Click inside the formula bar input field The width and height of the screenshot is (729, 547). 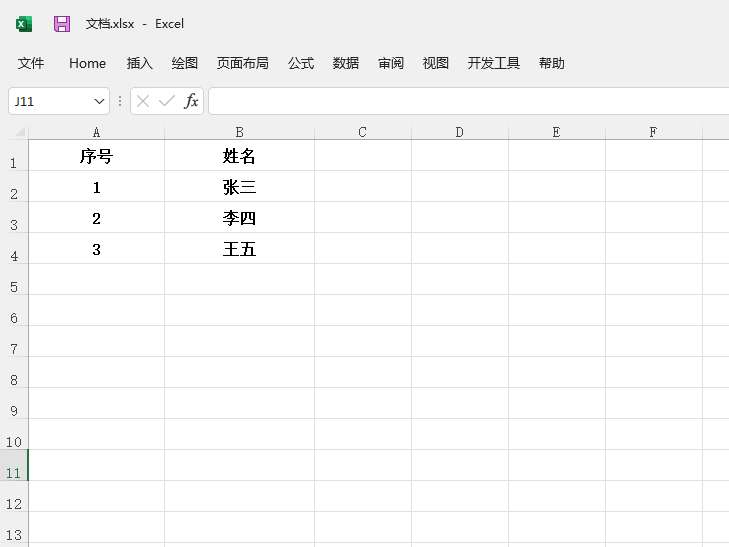pos(460,101)
